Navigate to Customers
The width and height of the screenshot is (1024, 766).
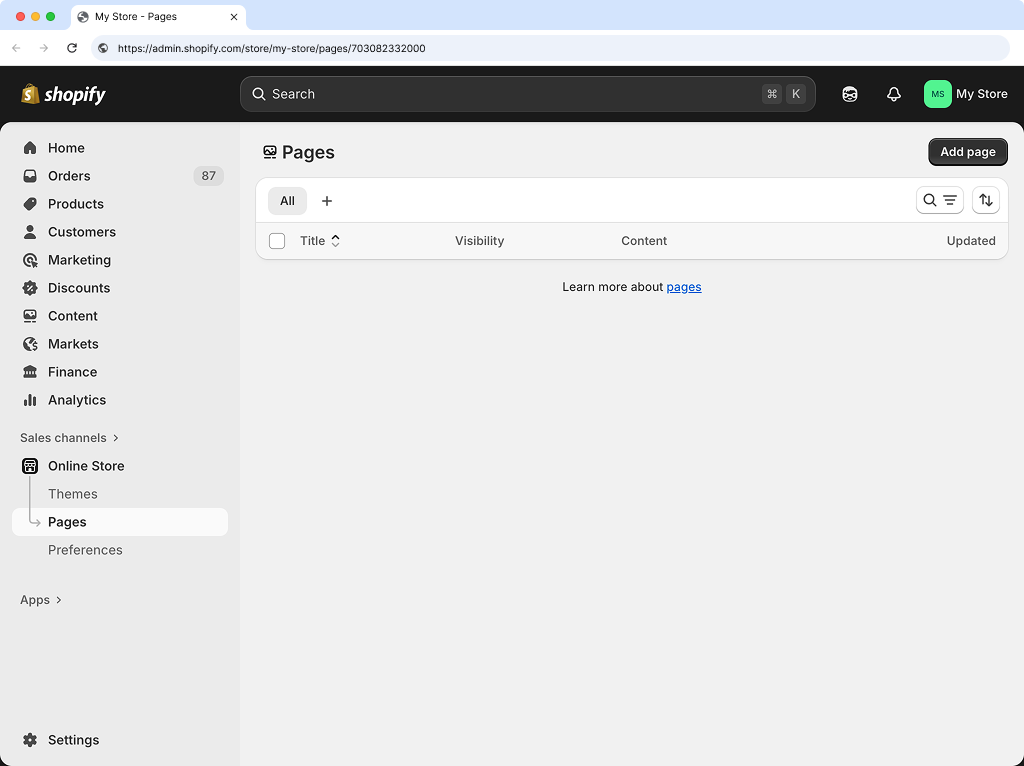[x=80, y=231]
